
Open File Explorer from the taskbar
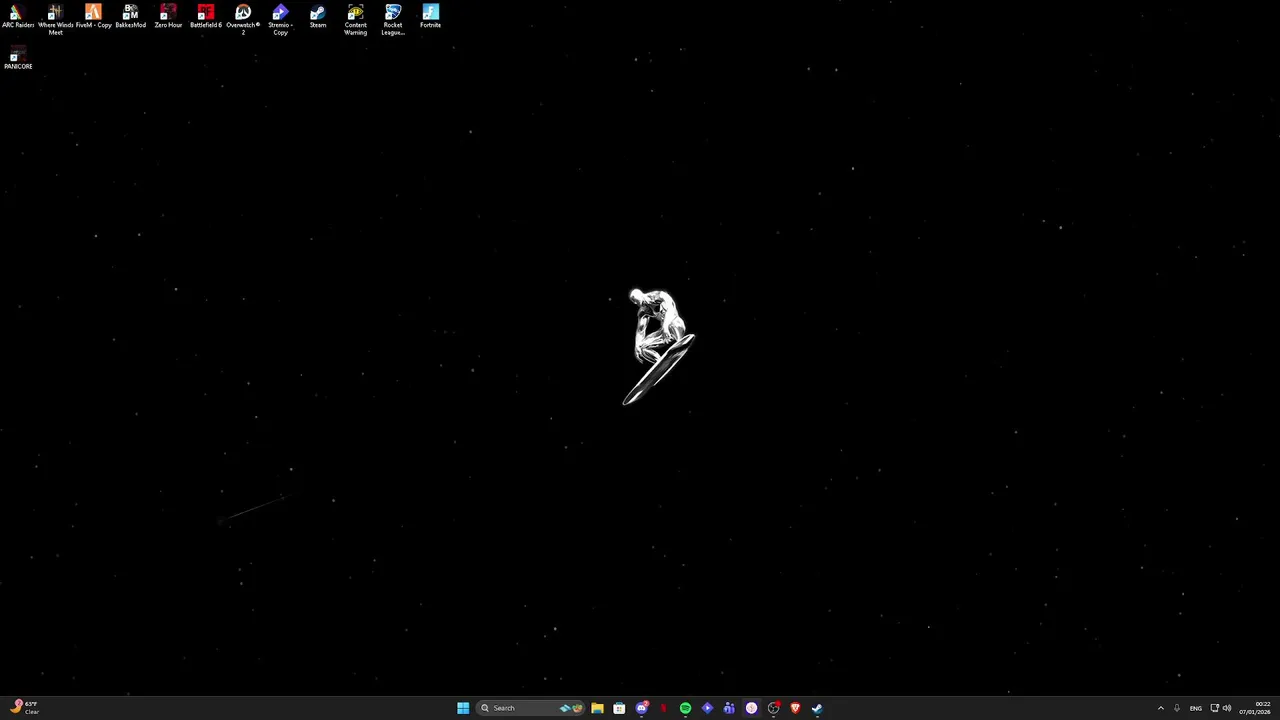597,708
